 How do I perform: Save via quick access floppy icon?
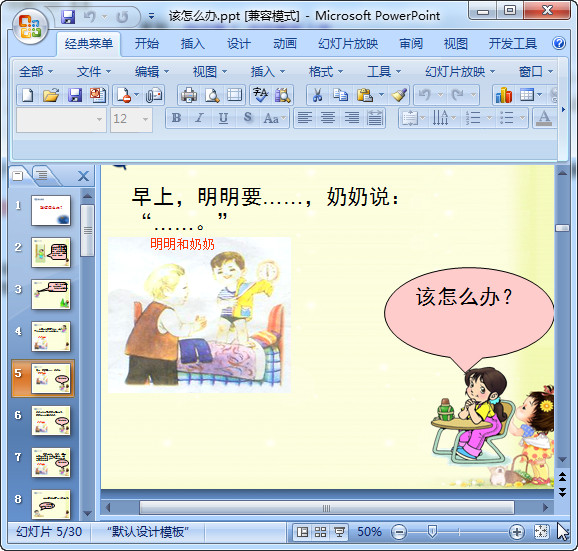coord(68,17)
